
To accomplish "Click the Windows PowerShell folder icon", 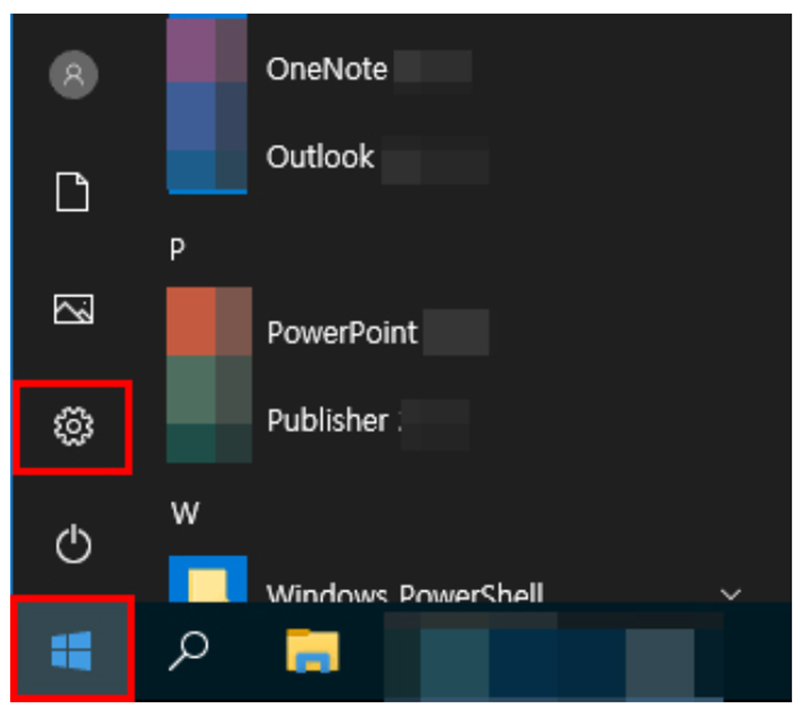I will click(208, 579).
